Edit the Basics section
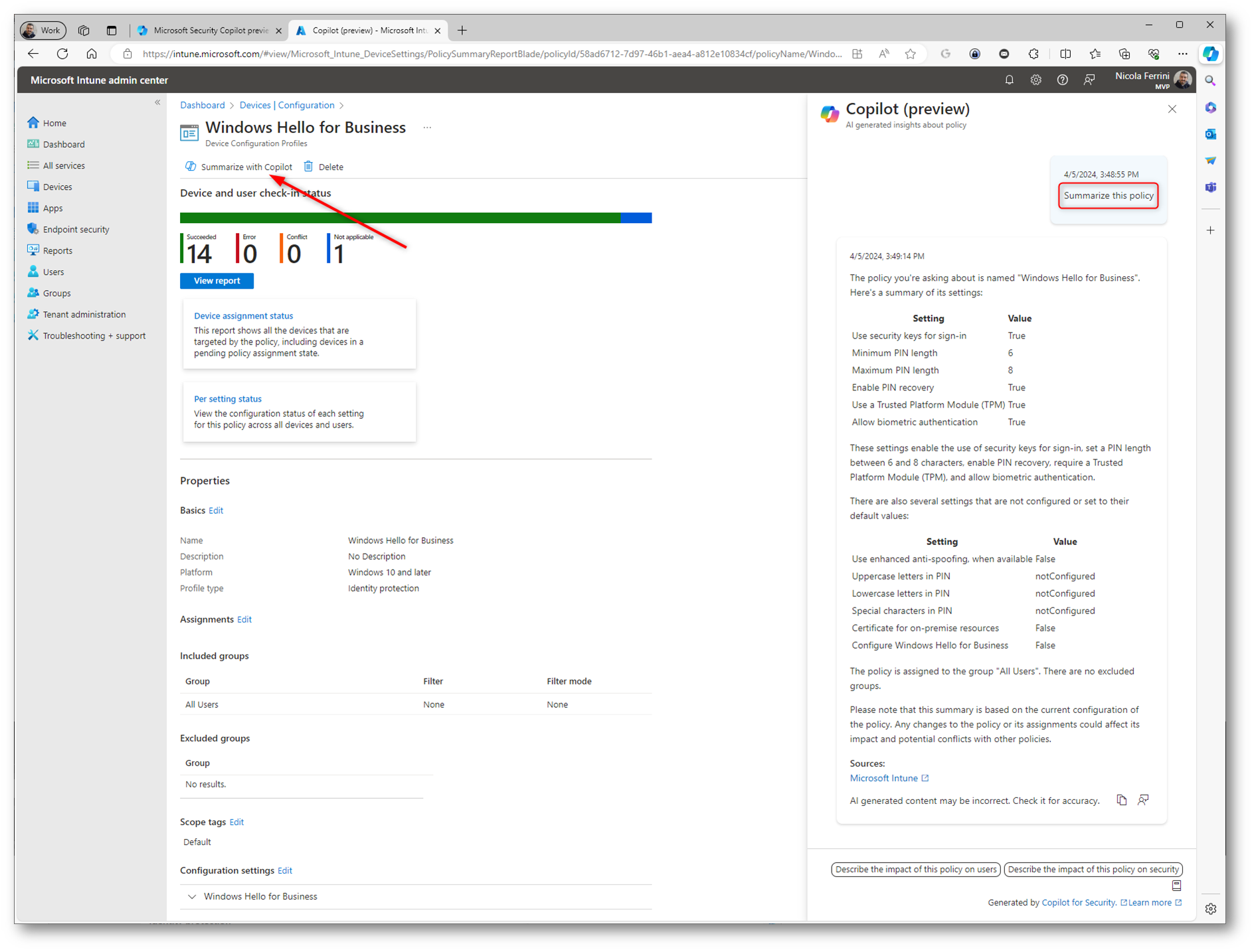Viewport: 1254px width, 952px height. point(216,511)
